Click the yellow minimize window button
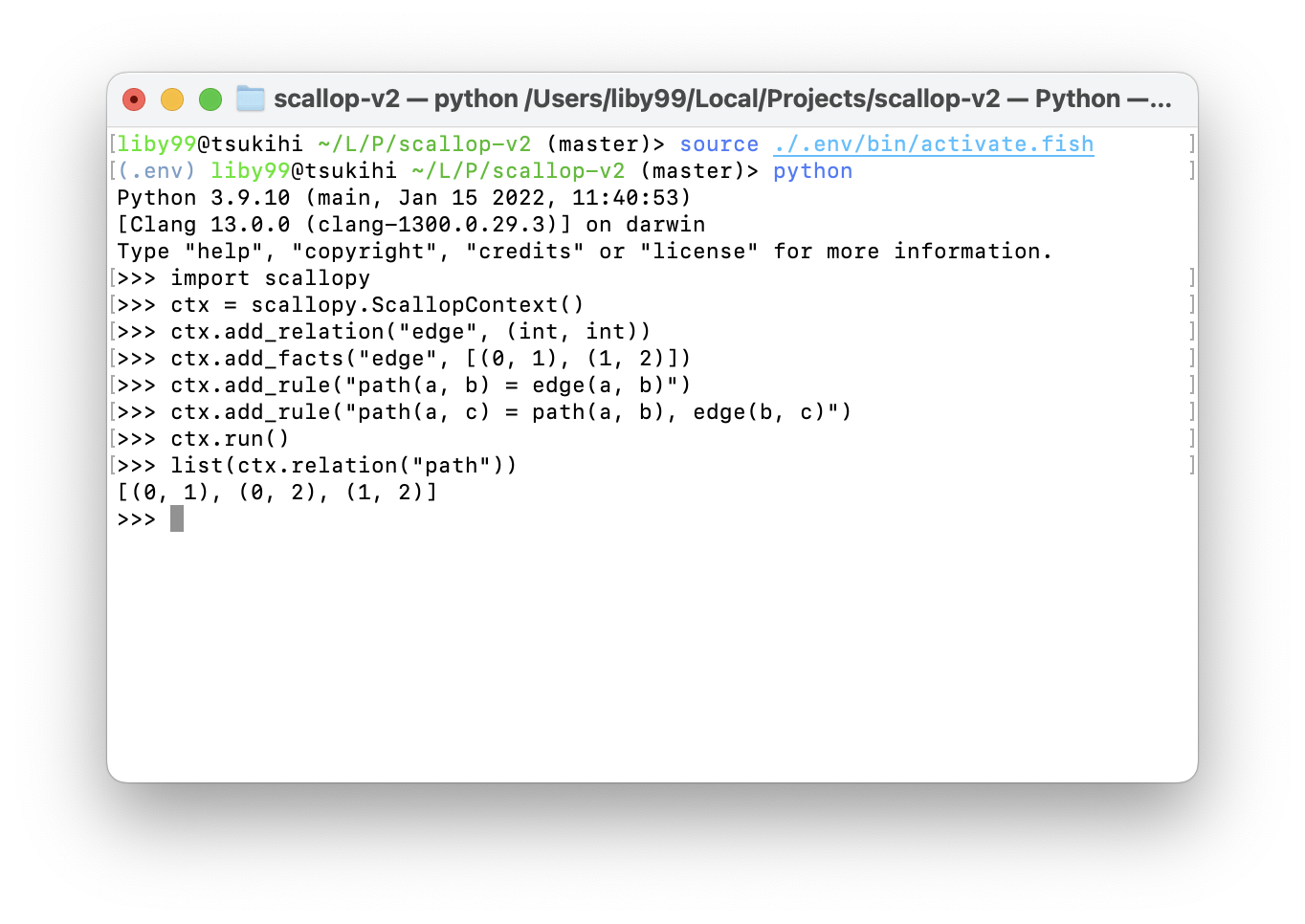Viewport: 1305px width, 924px height. point(172,99)
